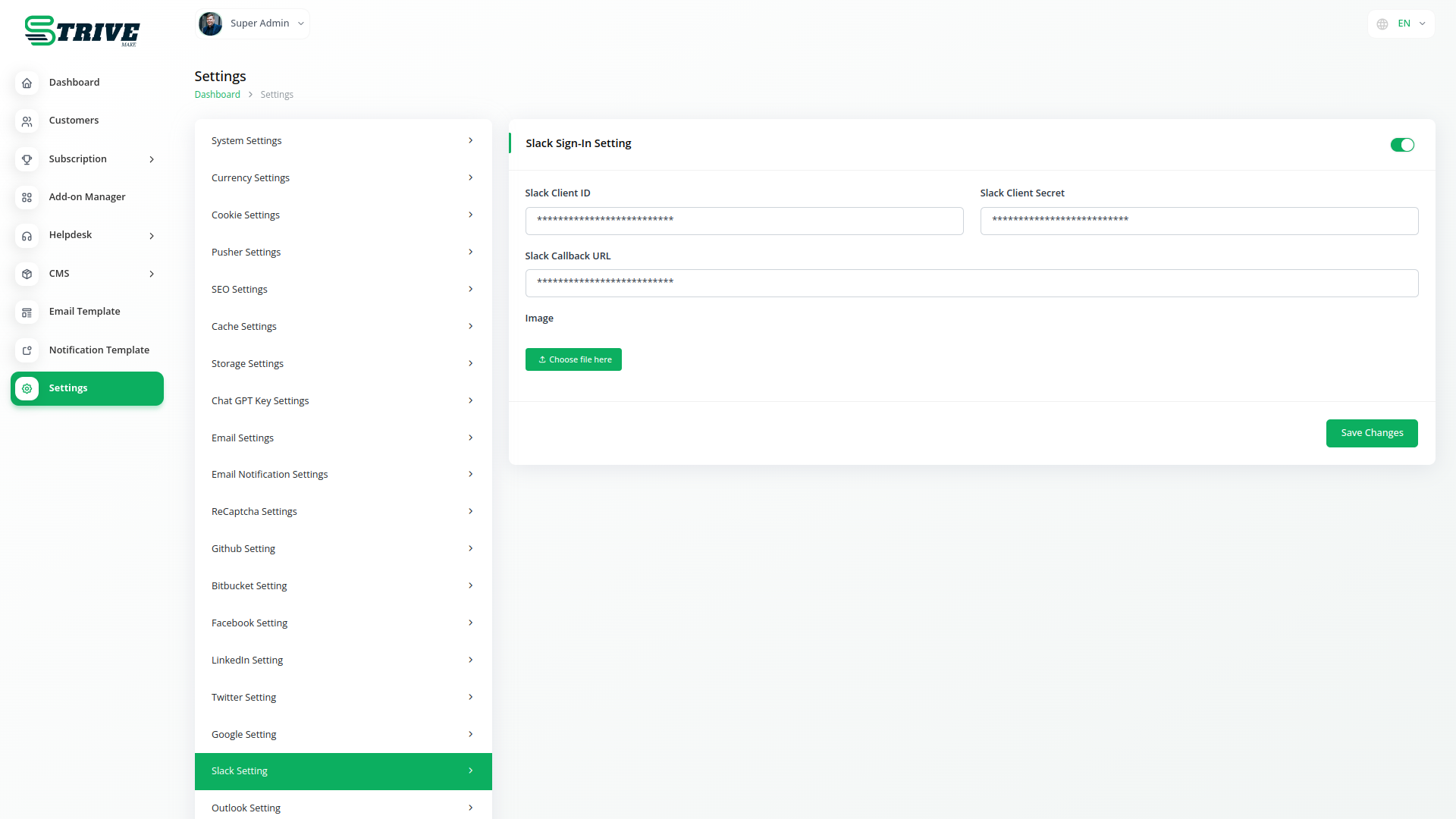Click the CMS cube icon
The height and width of the screenshot is (819, 1456).
click(27, 274)
